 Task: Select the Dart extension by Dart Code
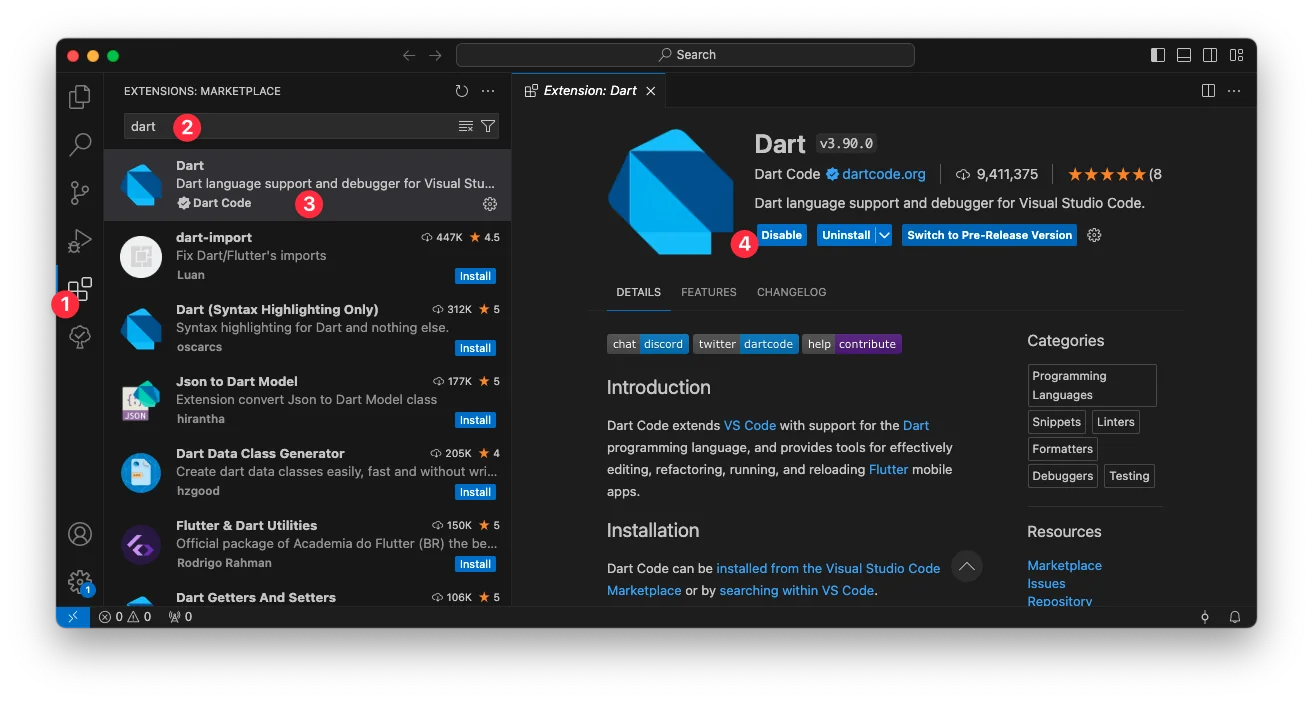[x=307, y=185]
